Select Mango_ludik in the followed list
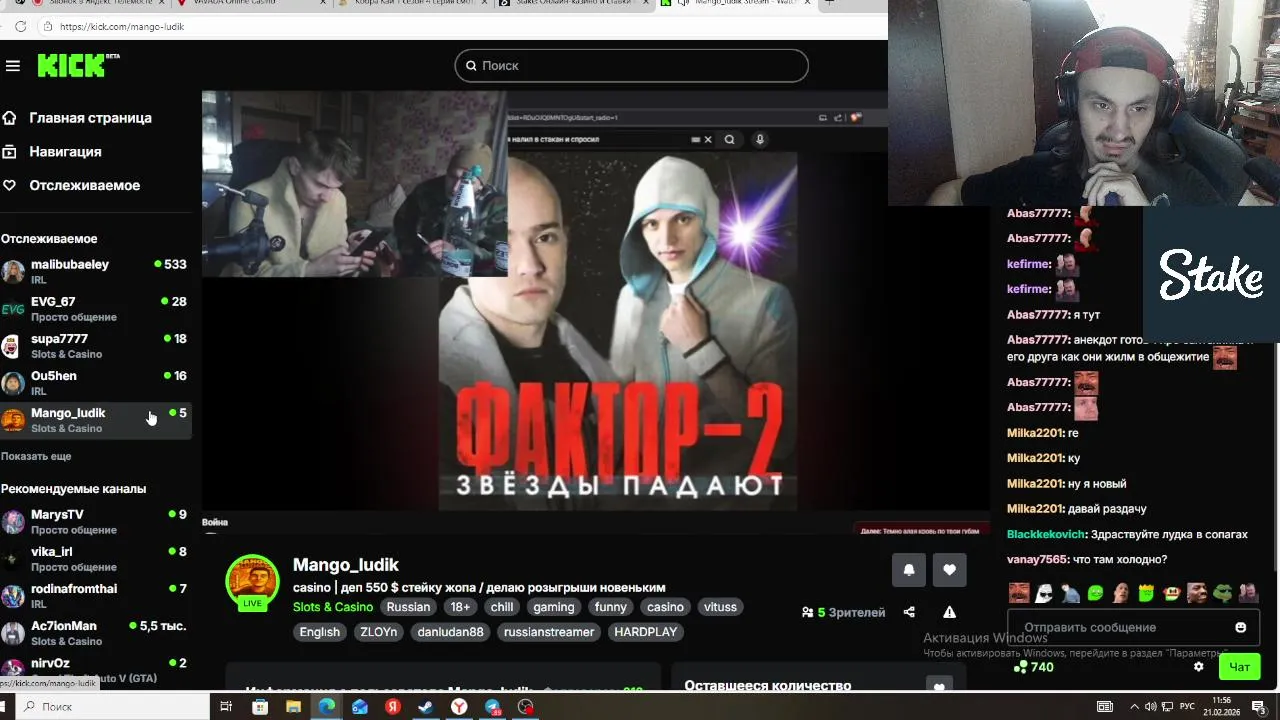This screenshot has width=1280, height=720. point(95,419)
